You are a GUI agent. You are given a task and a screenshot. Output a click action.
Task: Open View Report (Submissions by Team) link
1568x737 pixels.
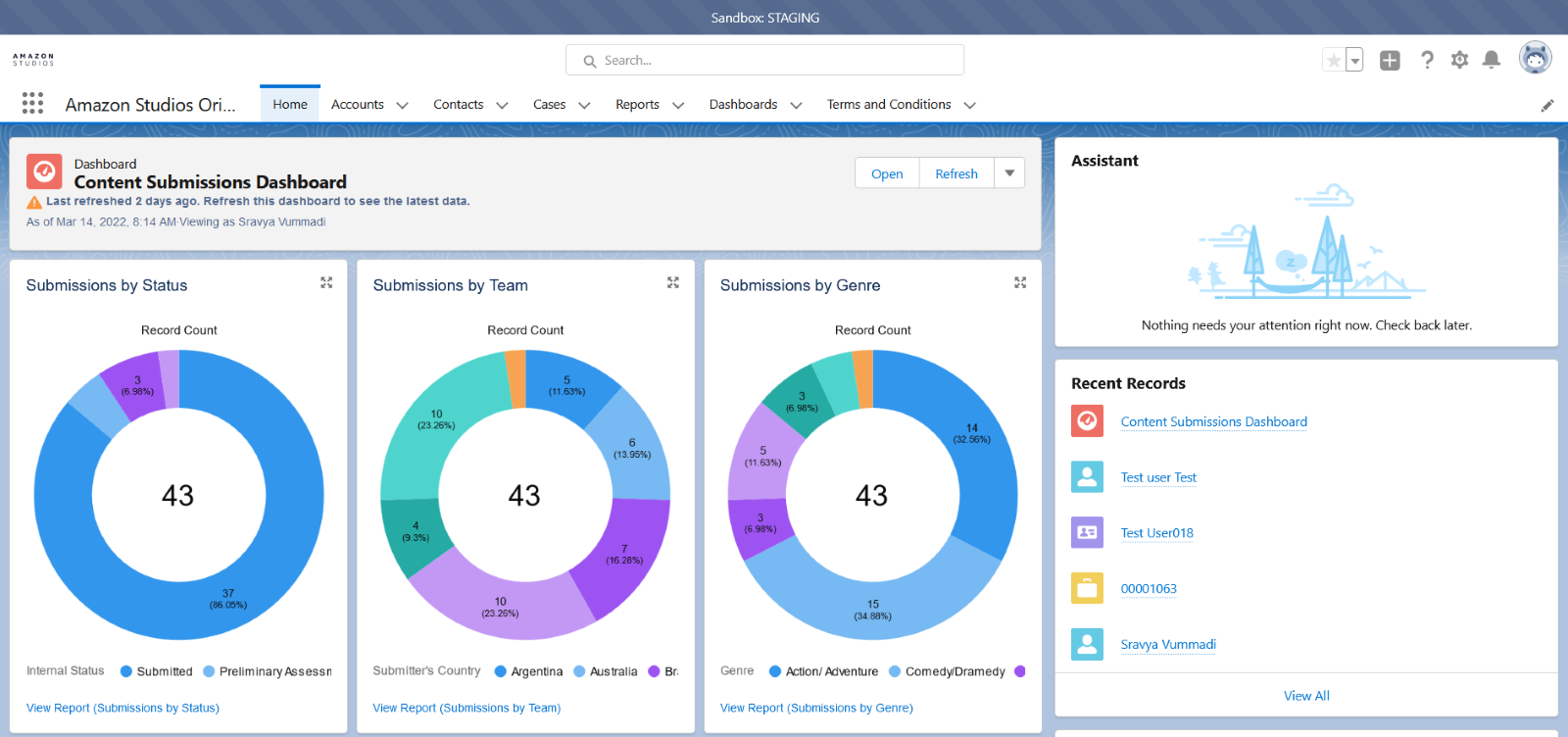[x=466, y=708]
